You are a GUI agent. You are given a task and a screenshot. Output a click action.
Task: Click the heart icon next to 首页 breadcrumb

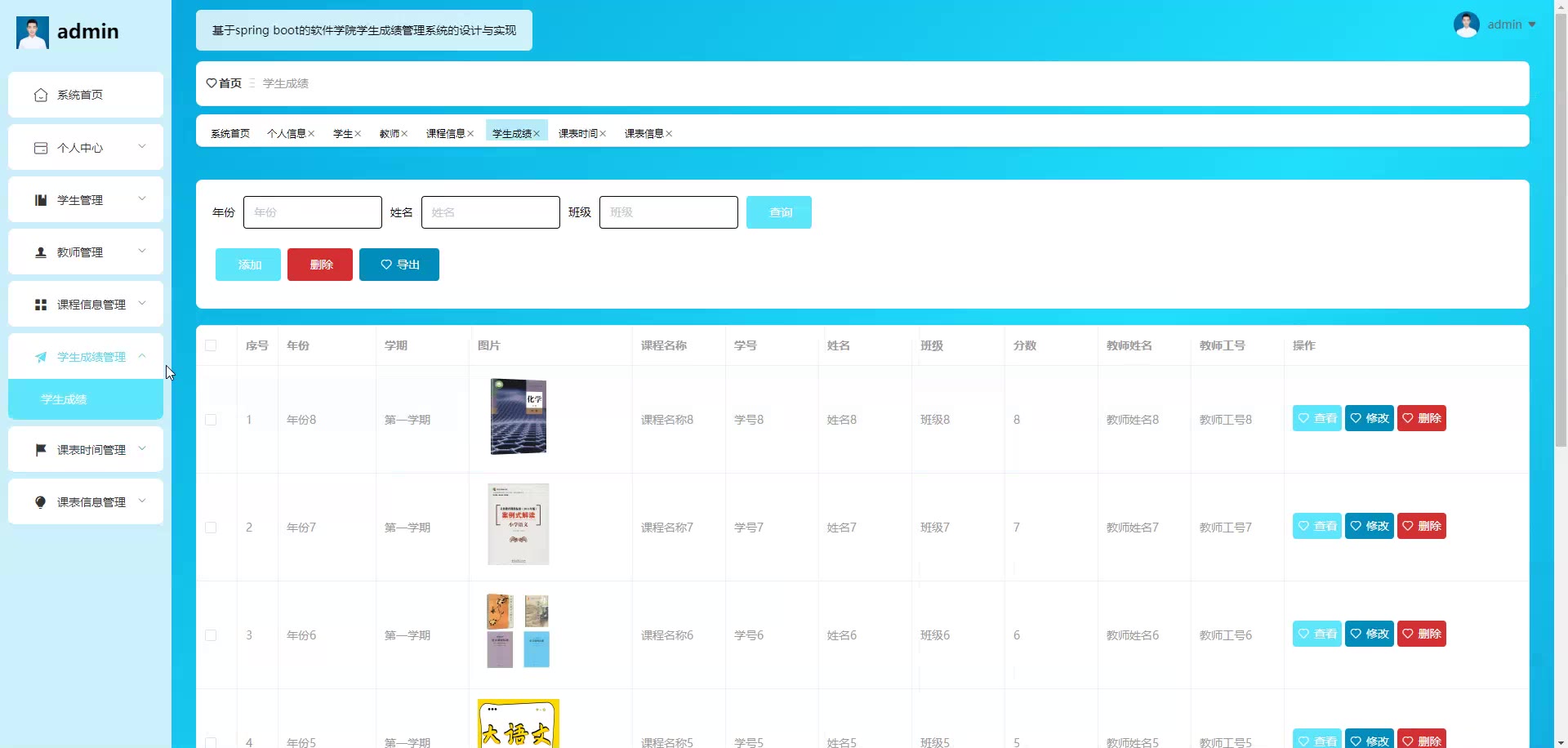coord(212,83)
